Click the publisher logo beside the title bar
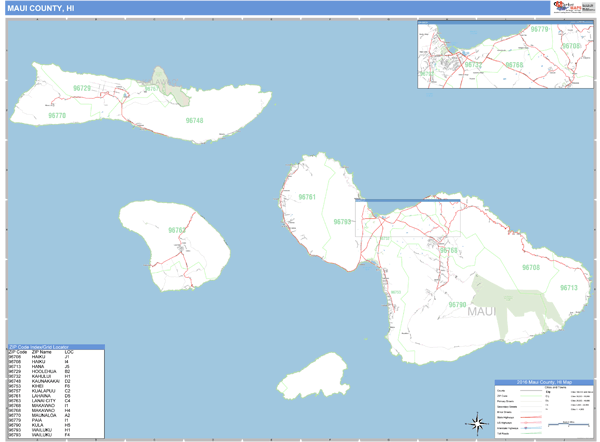600x442 pixels. (574, 8)
